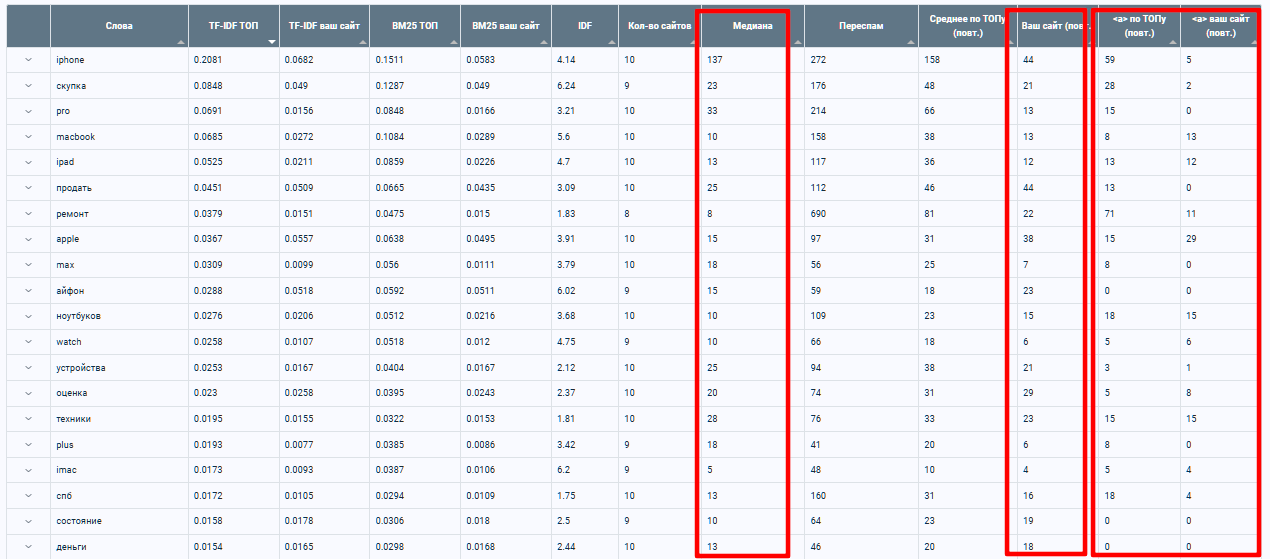Click sort triangle in Переспам header

(x=912, y=43)
